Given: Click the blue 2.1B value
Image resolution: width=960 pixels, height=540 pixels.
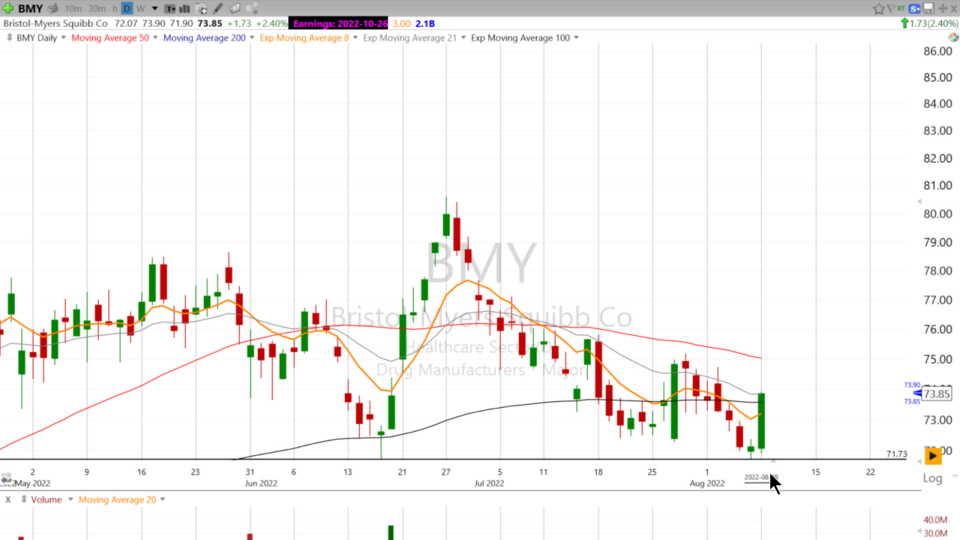Looking at the screenshot, I should [x=425, y=23].
